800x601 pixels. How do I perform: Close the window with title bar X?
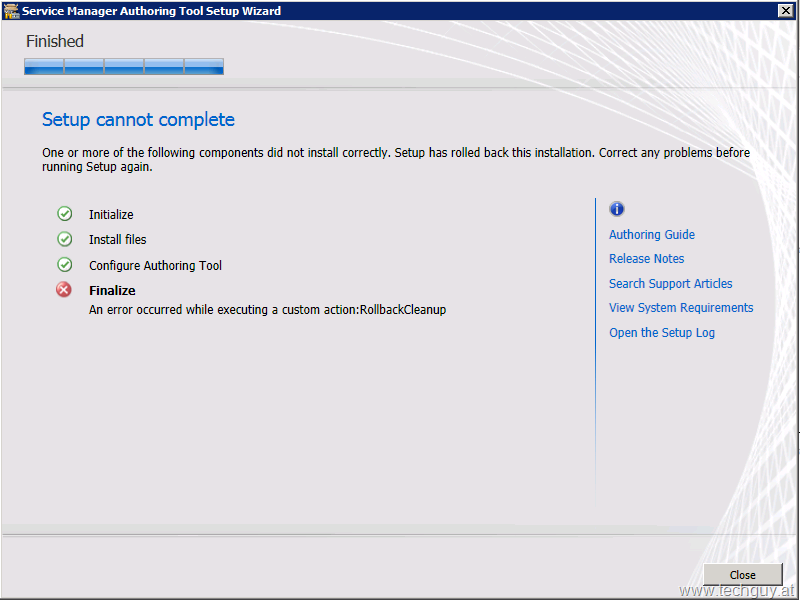[x=786, y=11]
